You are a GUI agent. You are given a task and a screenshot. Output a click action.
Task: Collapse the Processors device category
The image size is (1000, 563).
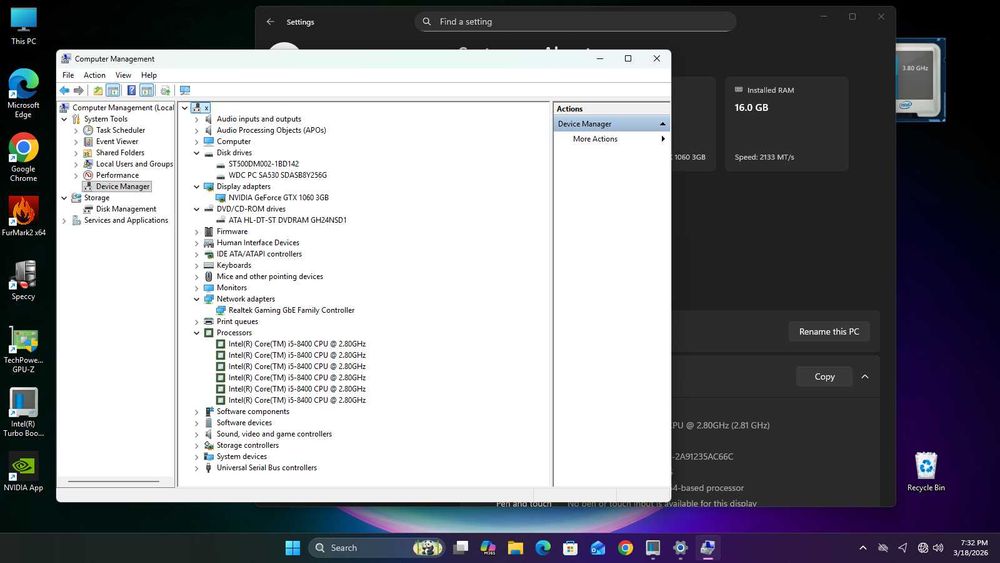click(x=196, y=333)
